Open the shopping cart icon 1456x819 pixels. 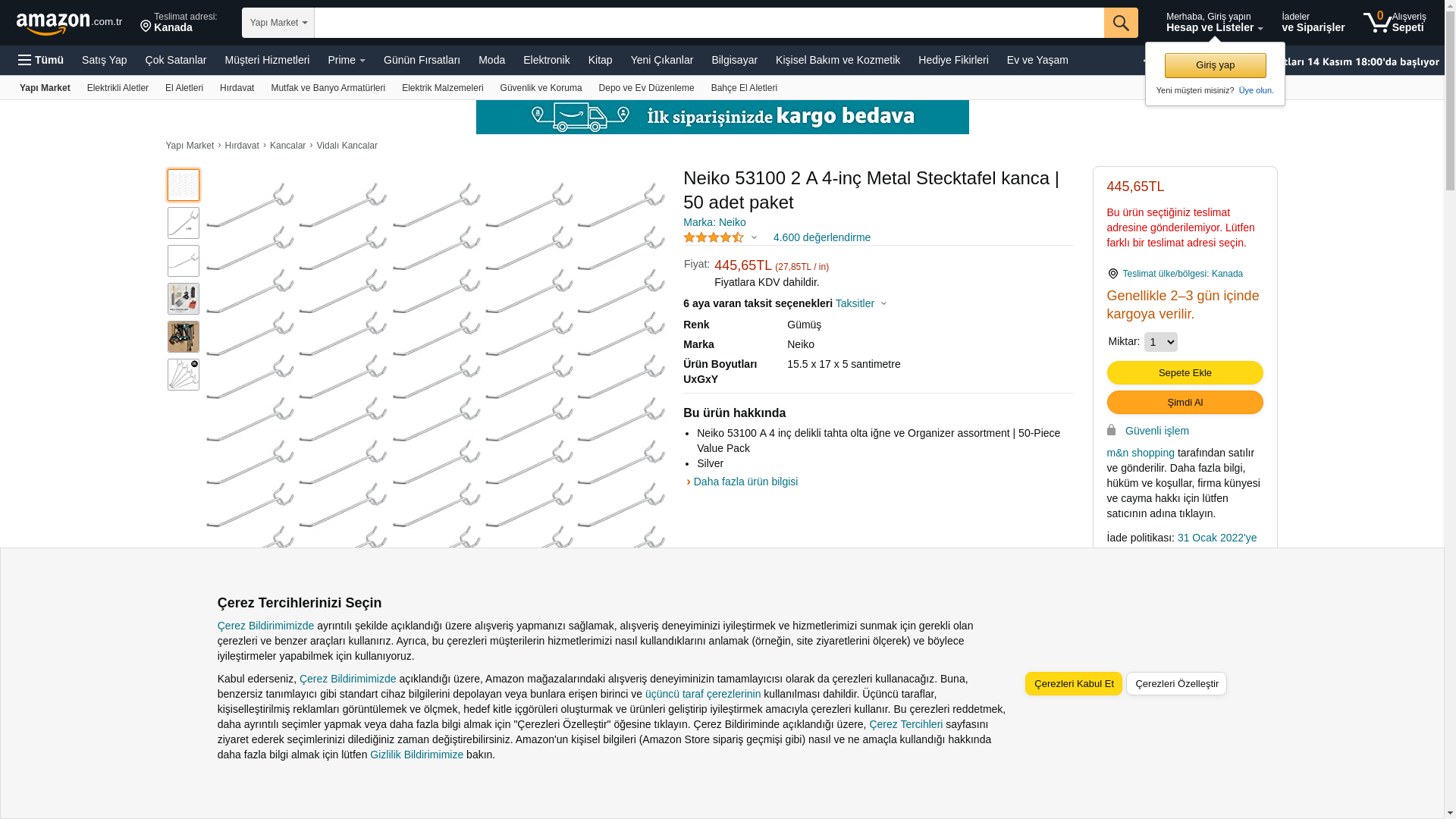click(1377, 23)
